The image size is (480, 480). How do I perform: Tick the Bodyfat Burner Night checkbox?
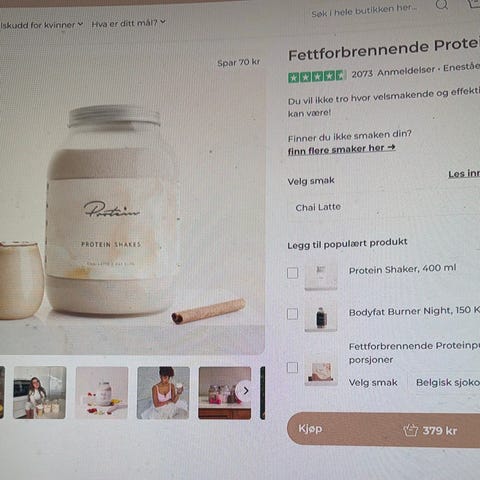292,314
